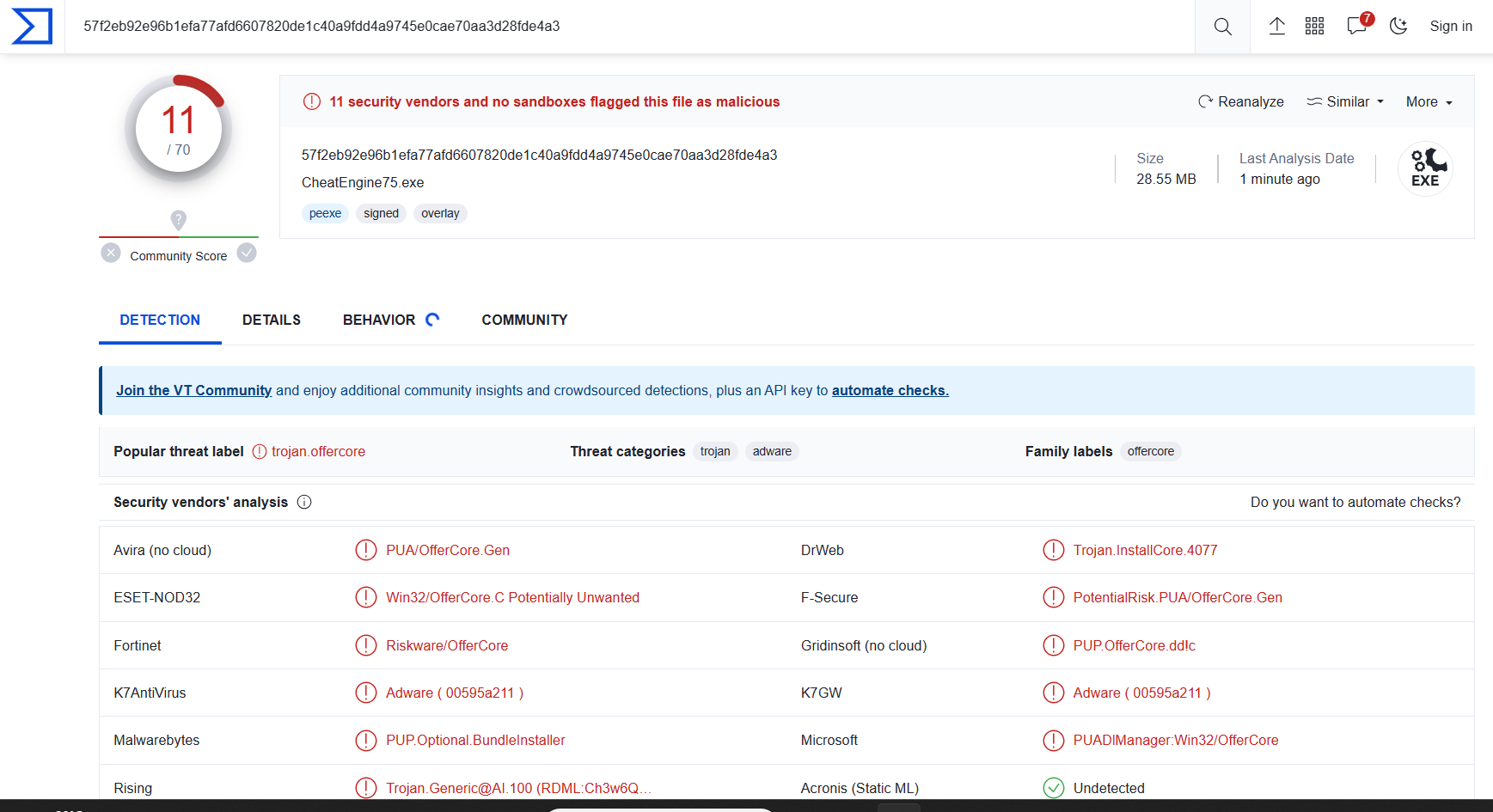Click the alert icon next to PUP.OfferCore.ddlc
This screenshot has height=812, width=1493.
tap(1054, 645)
